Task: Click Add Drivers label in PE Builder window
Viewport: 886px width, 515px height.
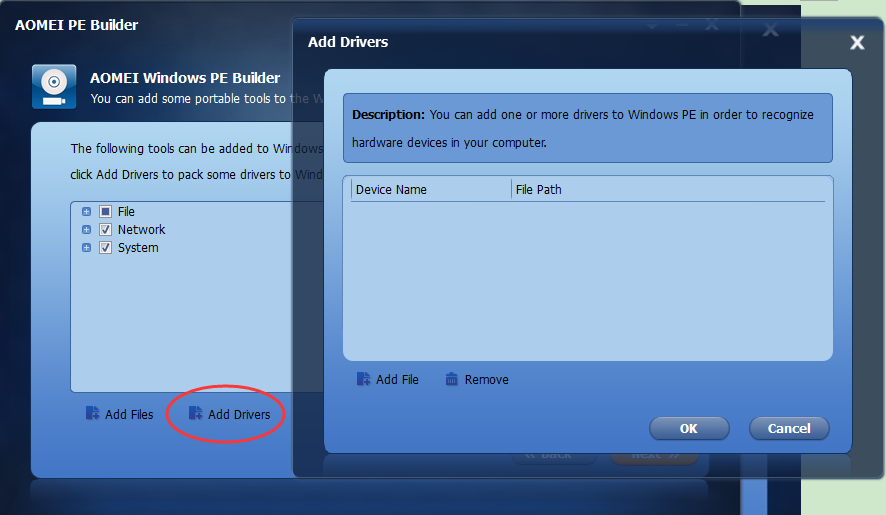Action: point(239,415)
